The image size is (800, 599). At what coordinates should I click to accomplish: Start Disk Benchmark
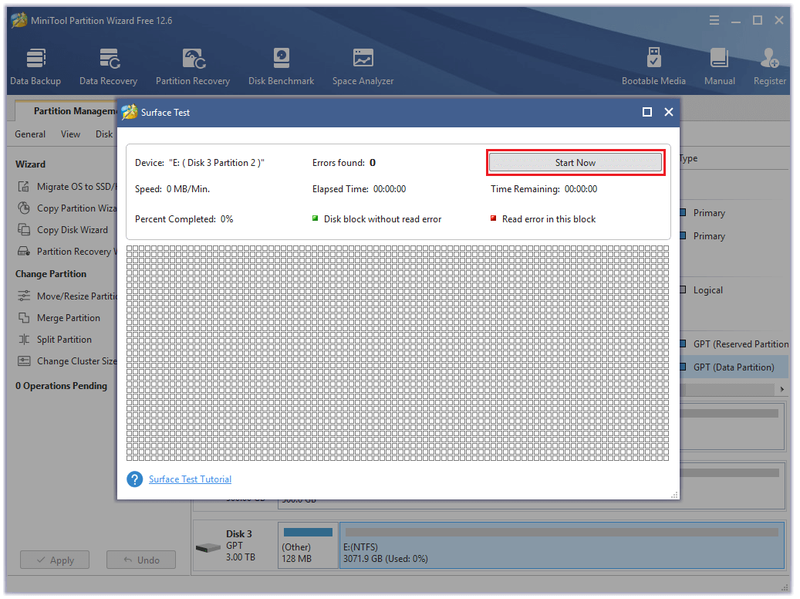tap(281, 66)
